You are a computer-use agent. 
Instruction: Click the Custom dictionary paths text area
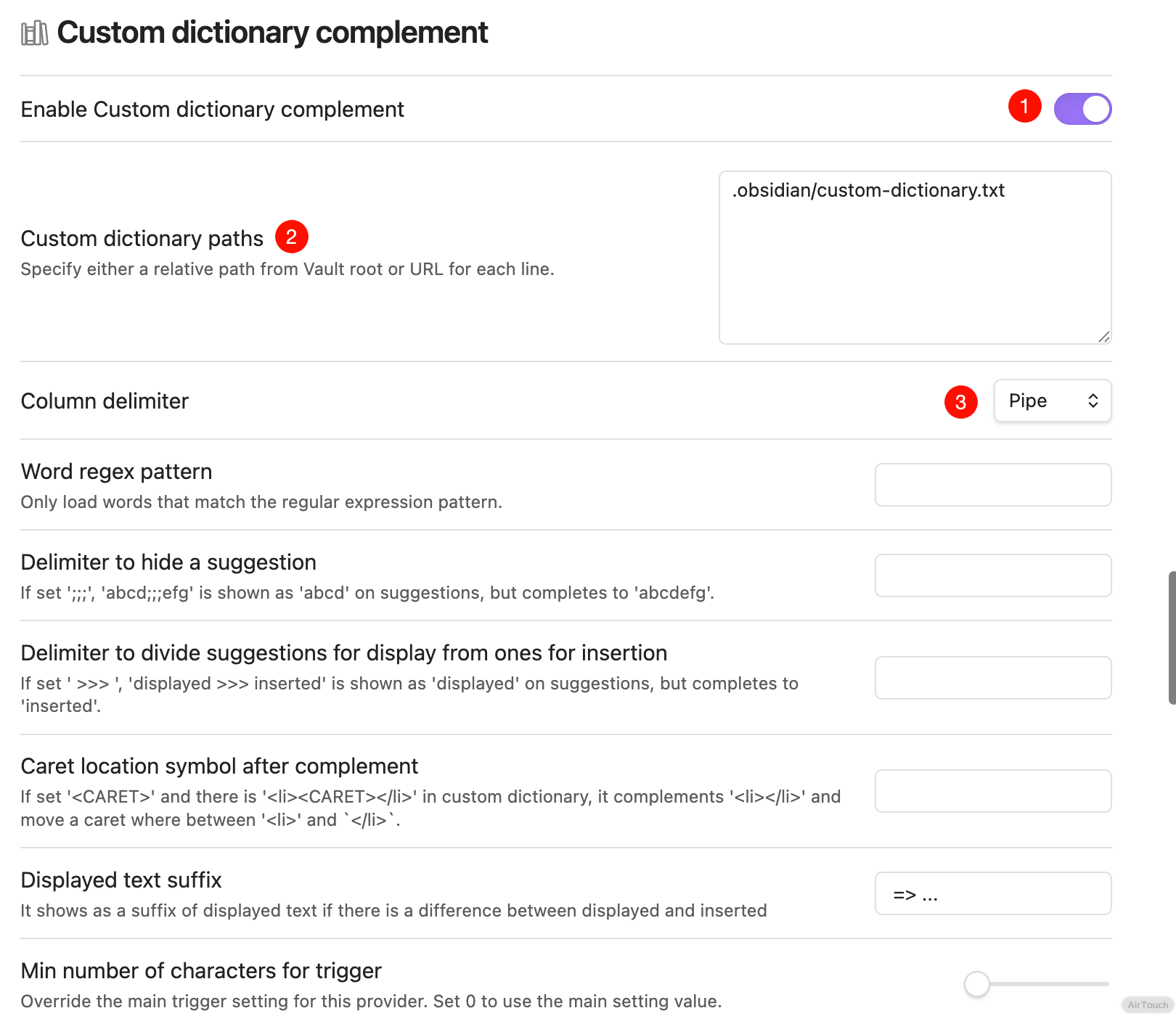(914, 257)
